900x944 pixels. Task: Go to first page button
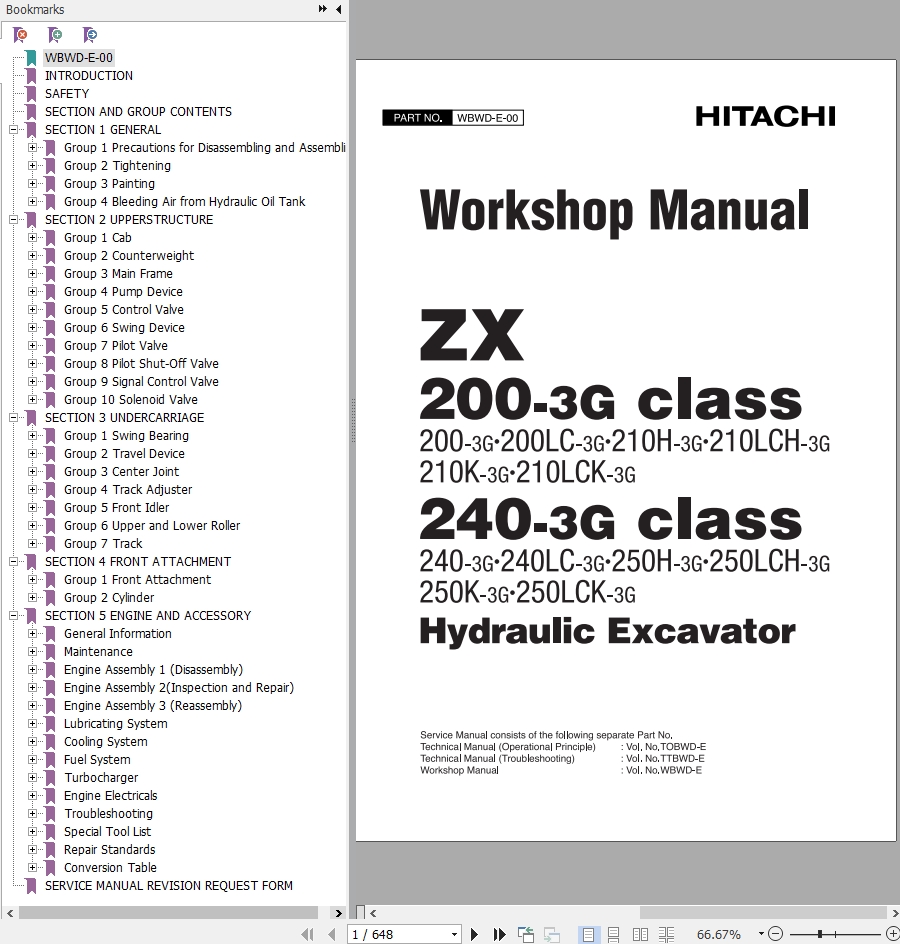tap(308, 934)
